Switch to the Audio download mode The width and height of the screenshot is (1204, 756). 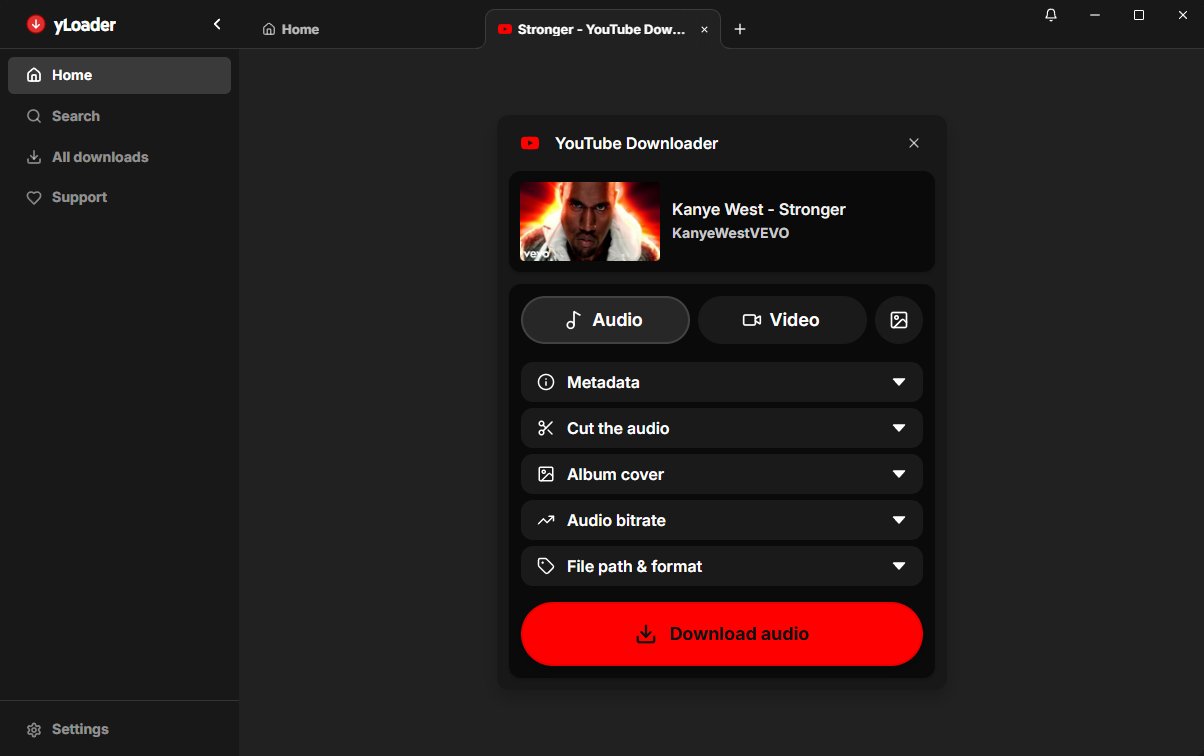click(604, 319)
